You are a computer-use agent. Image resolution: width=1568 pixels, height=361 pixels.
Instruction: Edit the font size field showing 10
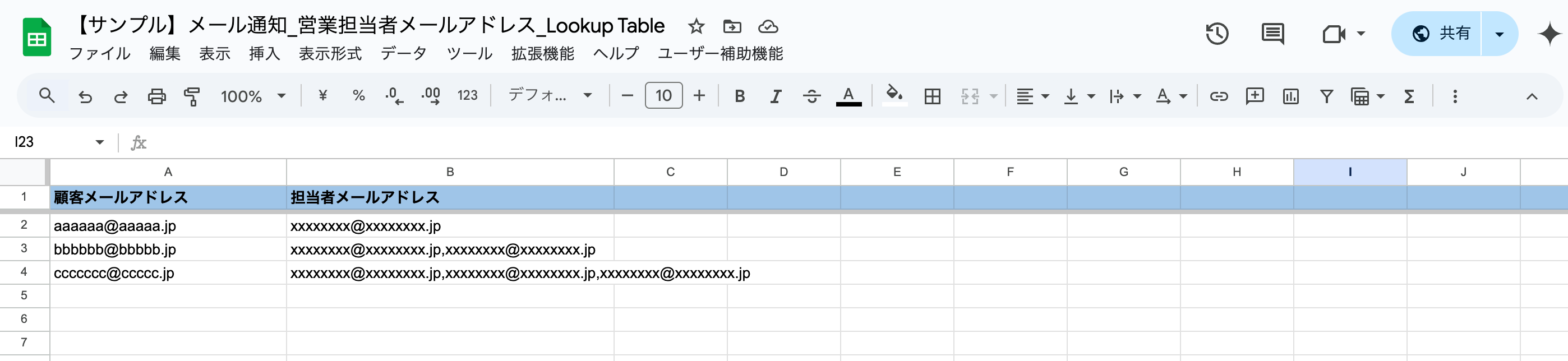click(x=663, y=96)
